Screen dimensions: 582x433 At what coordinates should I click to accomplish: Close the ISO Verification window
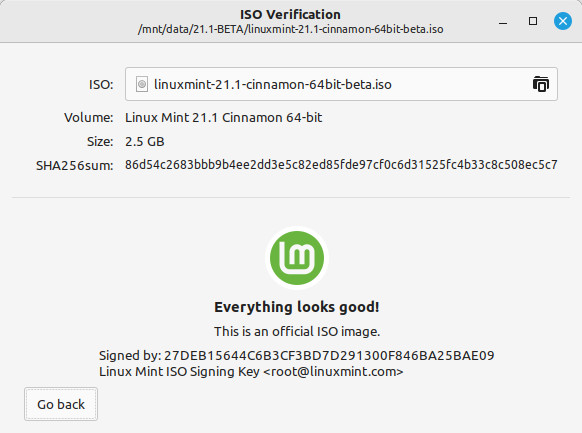click(x=563, y=21)
